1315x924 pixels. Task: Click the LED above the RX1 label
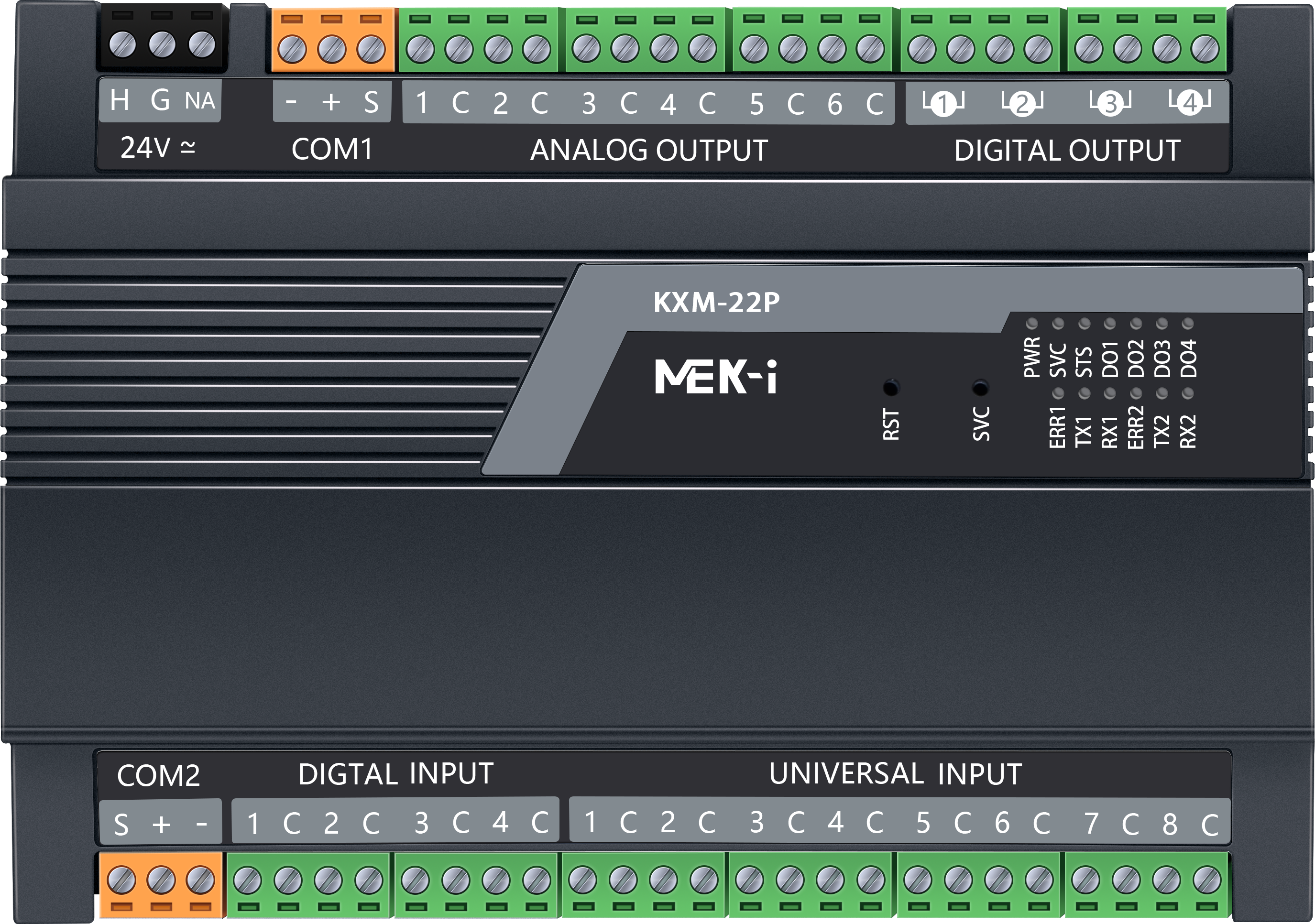click(x=1110, y=394)
